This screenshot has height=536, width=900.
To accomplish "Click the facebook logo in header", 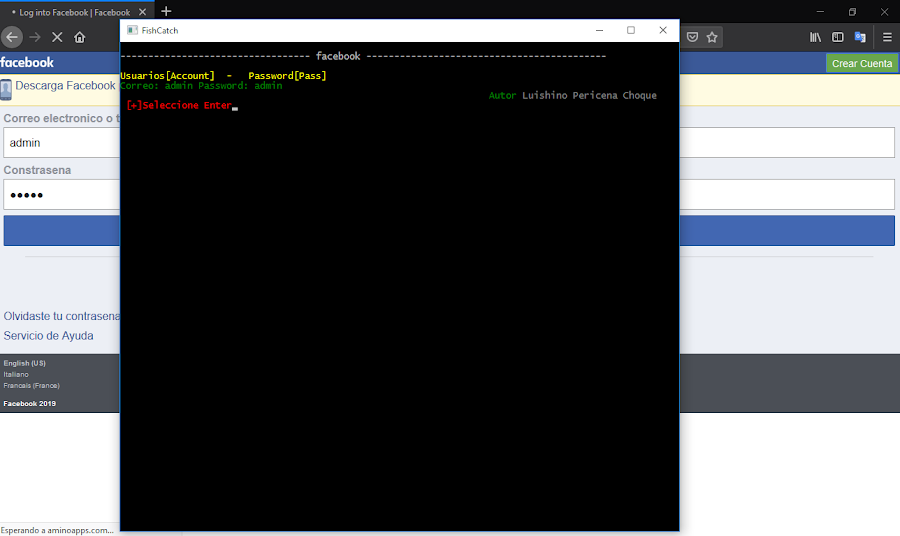I will pyautogui.click(x=27, y=63).
